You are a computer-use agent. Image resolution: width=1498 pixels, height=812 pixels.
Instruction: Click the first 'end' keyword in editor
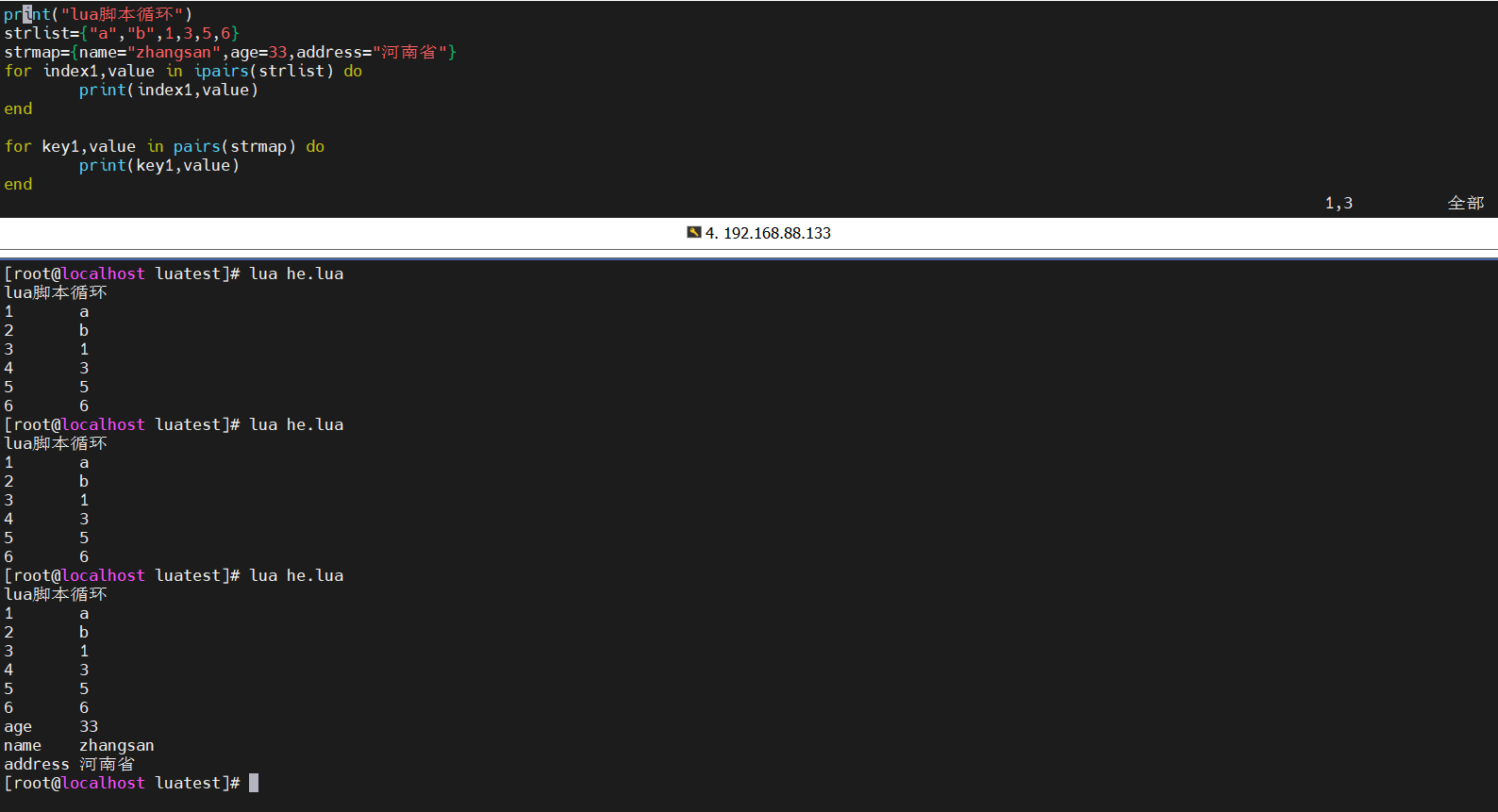(18, 108)
